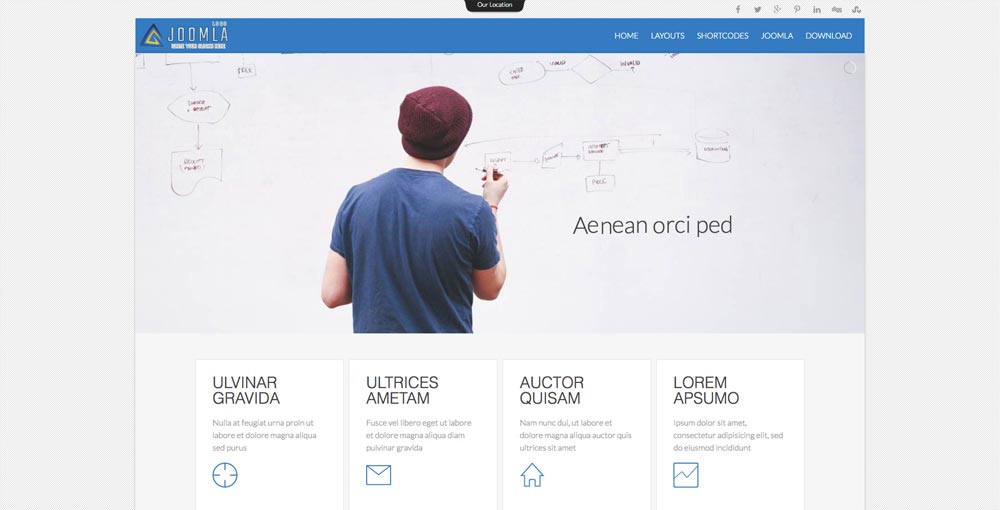Open the StumbleUpon social icon
The height and width of the screenshot is (510, 1000).
tap(857, 10)
